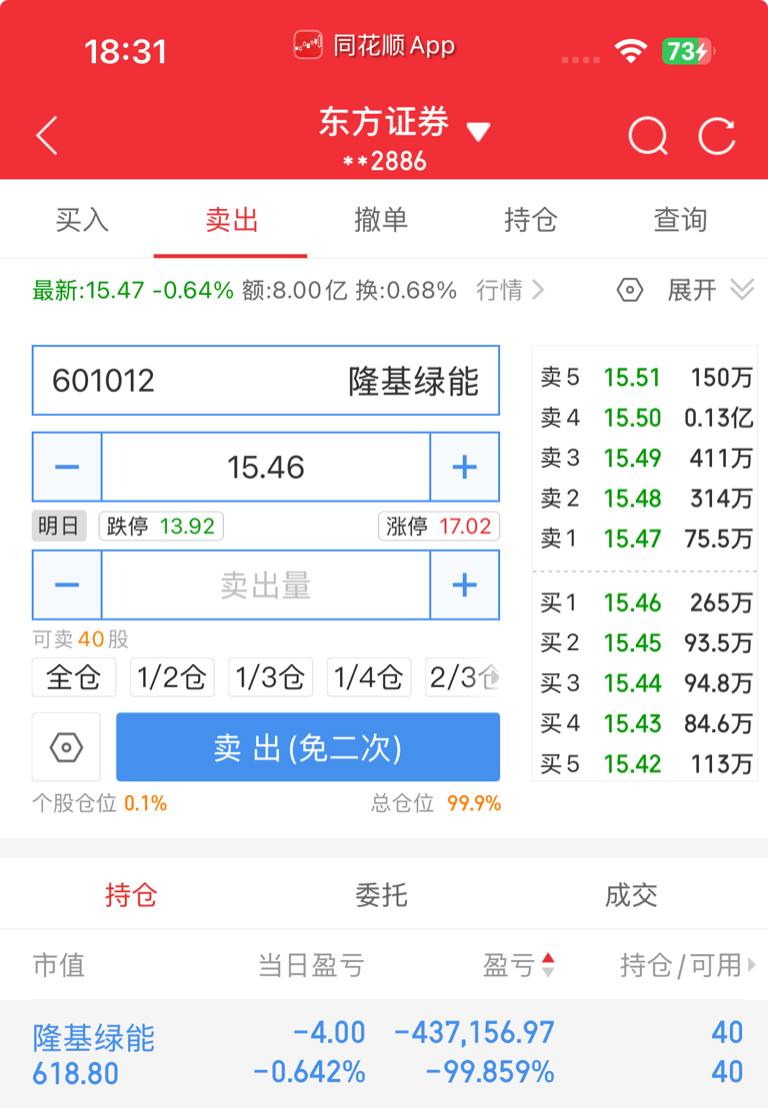Choose 1/4仓 position button
The image size is (768, 1109).
[x=368, y=677]
